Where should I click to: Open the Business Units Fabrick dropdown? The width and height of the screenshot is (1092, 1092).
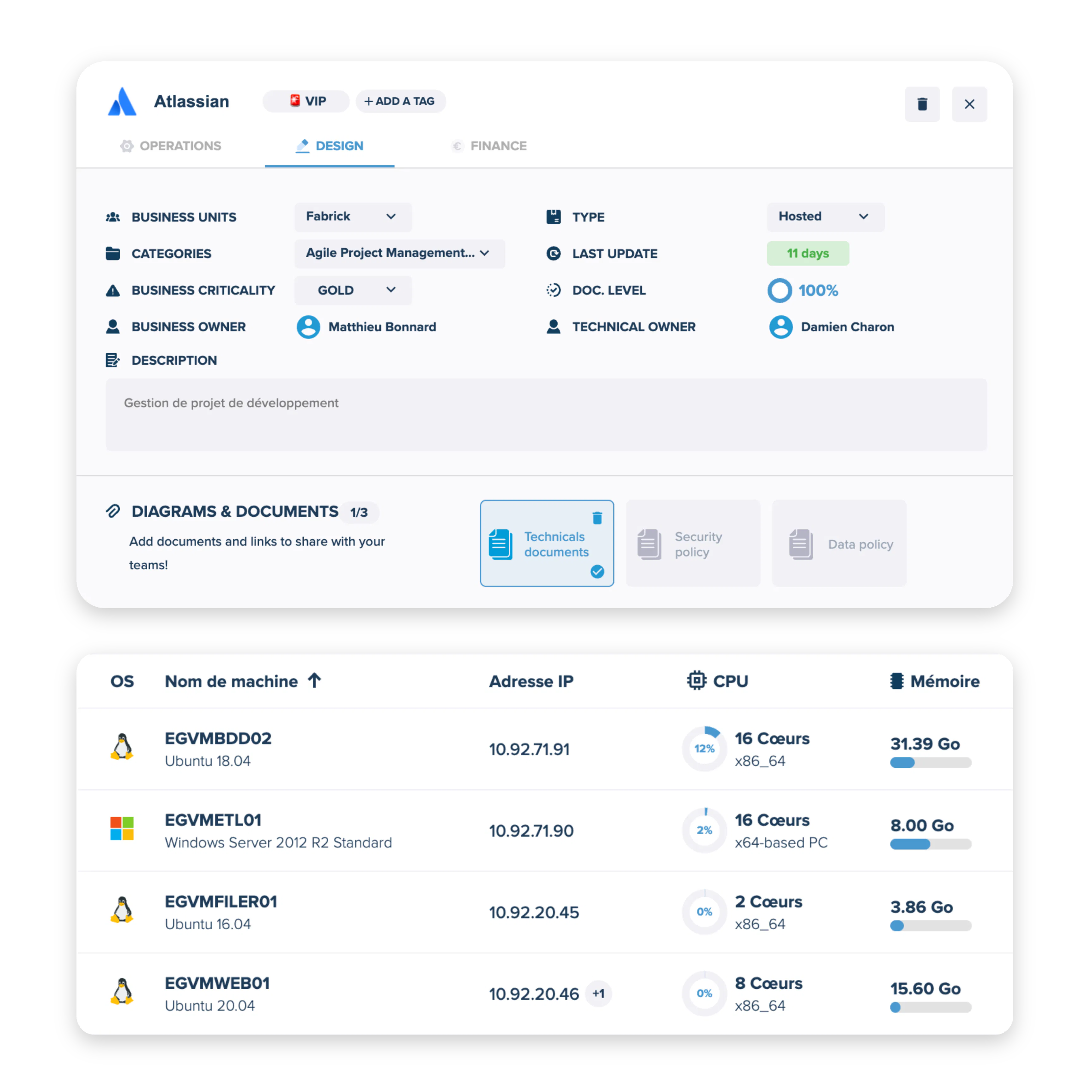point(353,217)
